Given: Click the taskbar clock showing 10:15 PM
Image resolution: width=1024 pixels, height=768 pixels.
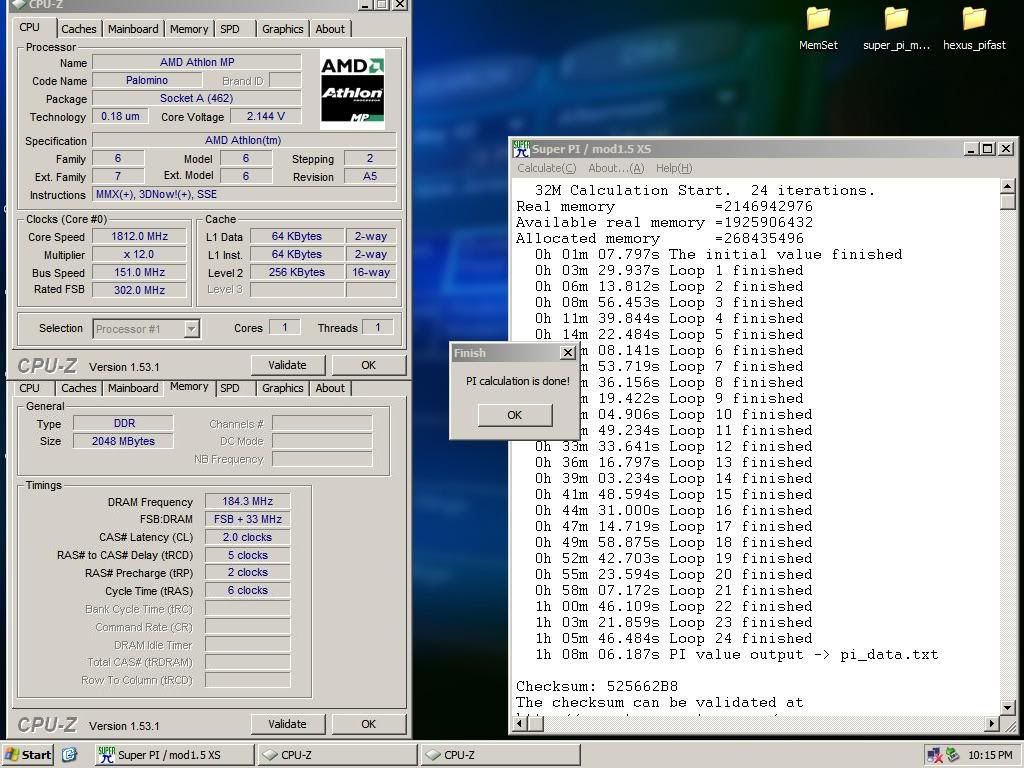Looking at the screenshot, I should (x=990, y=755).
